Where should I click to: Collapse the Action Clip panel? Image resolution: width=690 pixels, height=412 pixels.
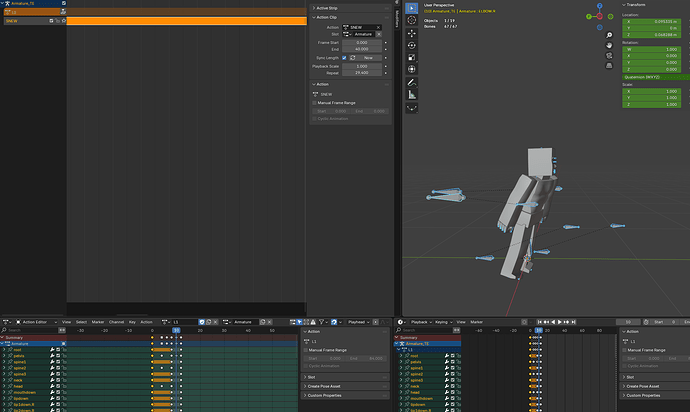pyautogui.click(x=350, y=17)
